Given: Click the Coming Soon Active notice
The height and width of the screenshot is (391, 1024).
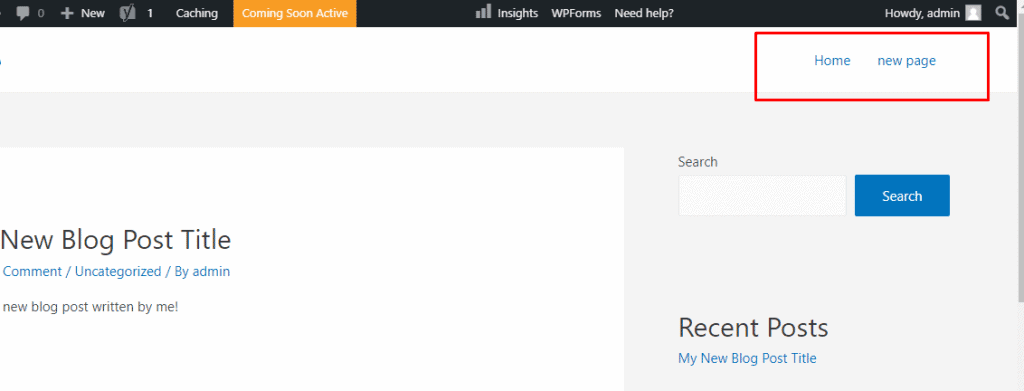Looking at the screenshot, I should (x=295, y=13).
